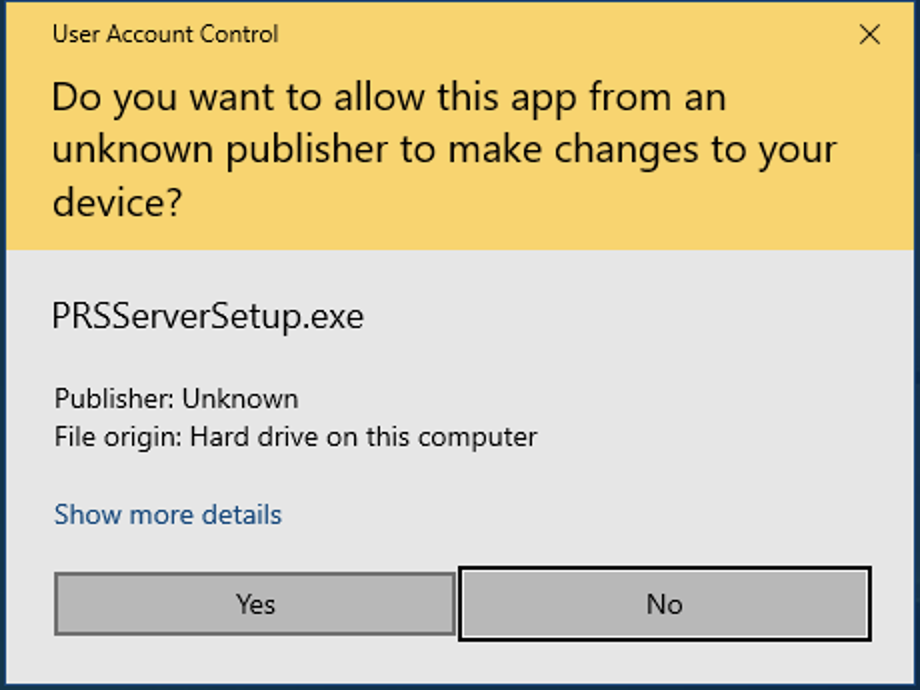The width and height of the screenshot is (920, 690).
Task: Click No to deny the app
Action: 665,604
